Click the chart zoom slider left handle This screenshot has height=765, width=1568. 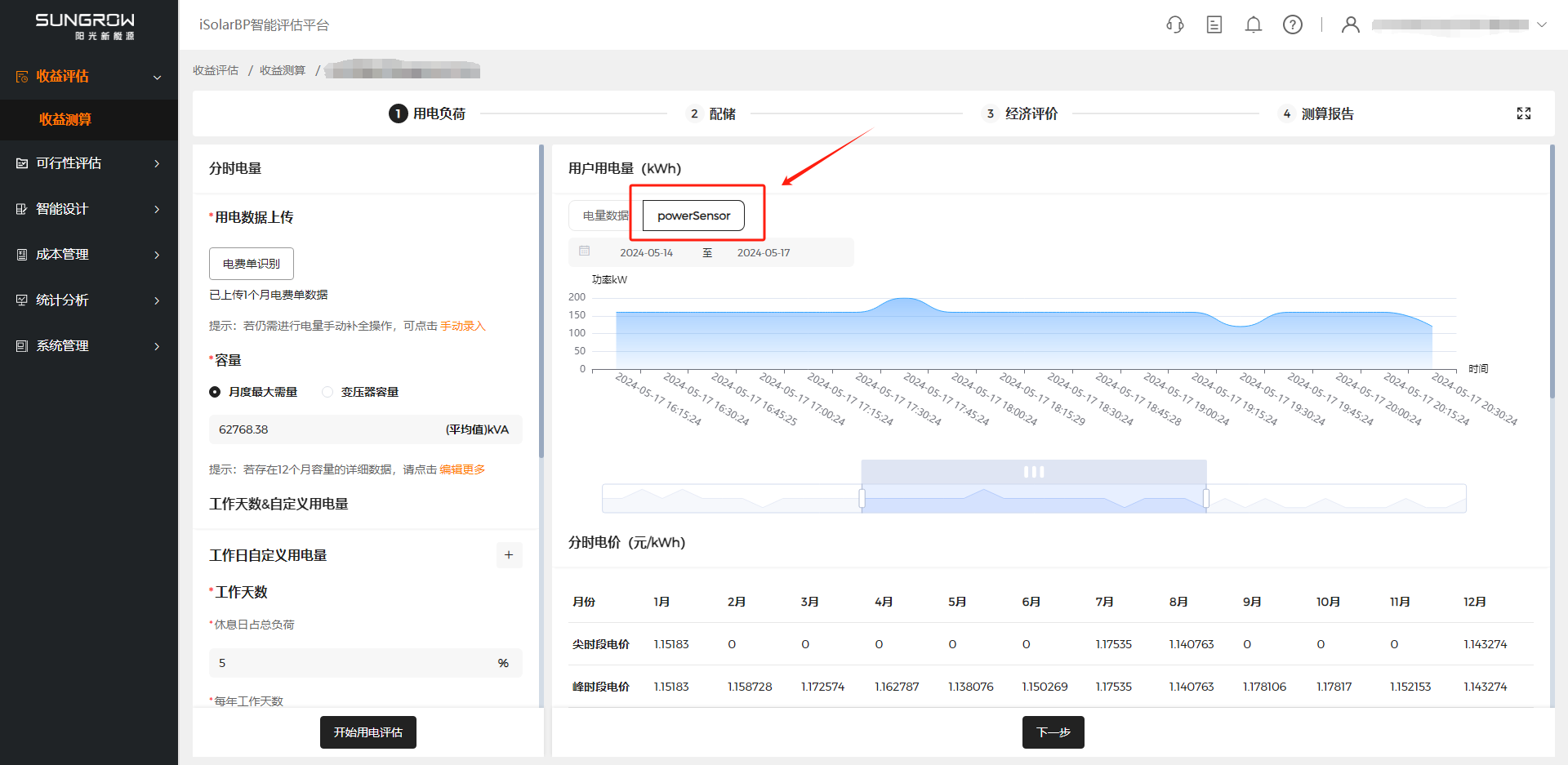click(x=862, y=498)
